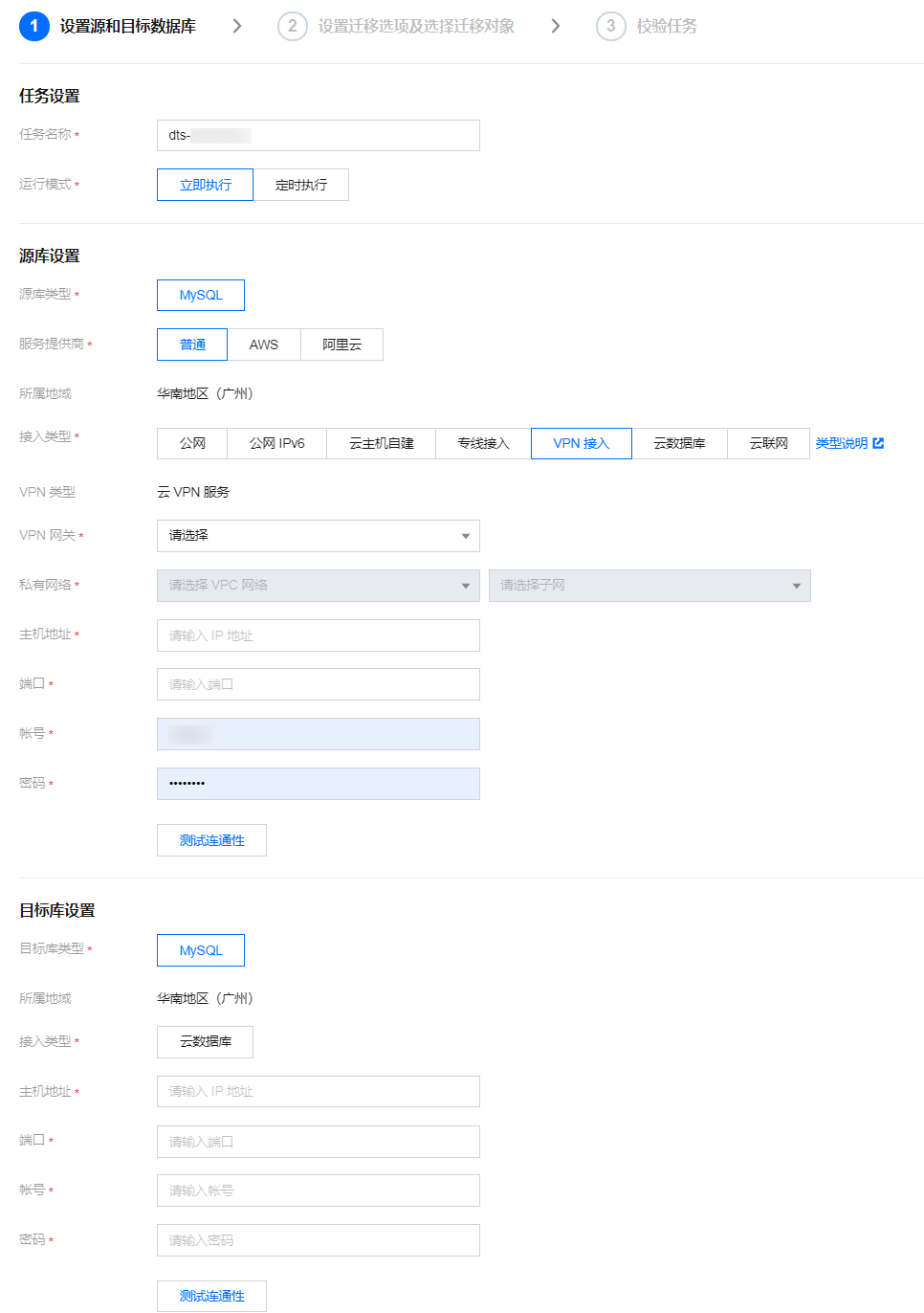The height and width of the screenshot is (1313, 924).
Task: Focus target 端口 input field
Action: (319, 1142)
